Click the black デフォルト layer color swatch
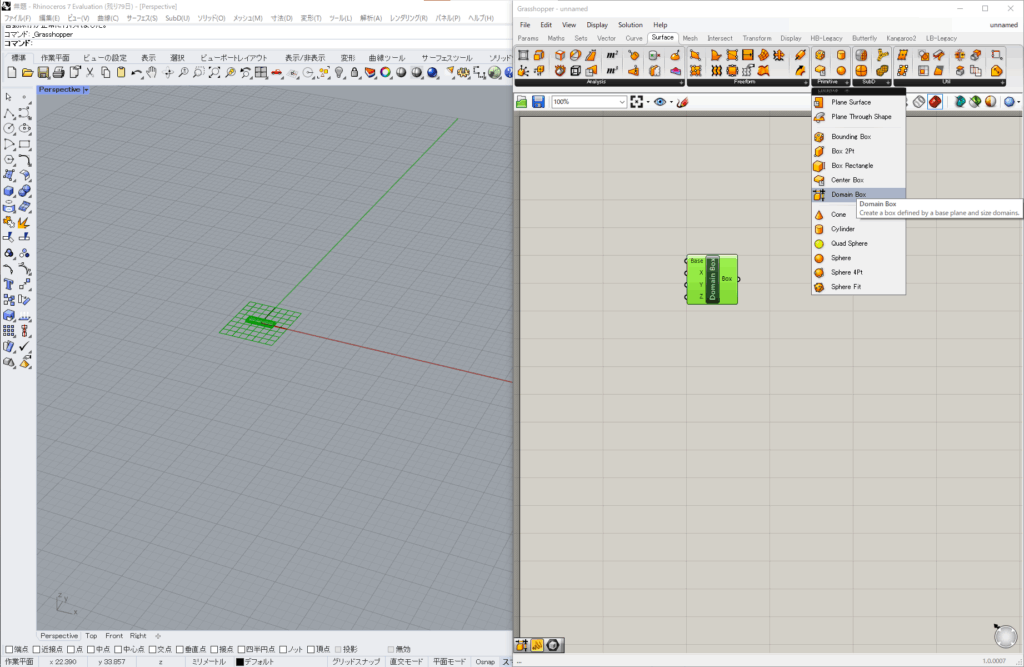The width and height of the screenshot is (1024, 667). coord(240,661)
